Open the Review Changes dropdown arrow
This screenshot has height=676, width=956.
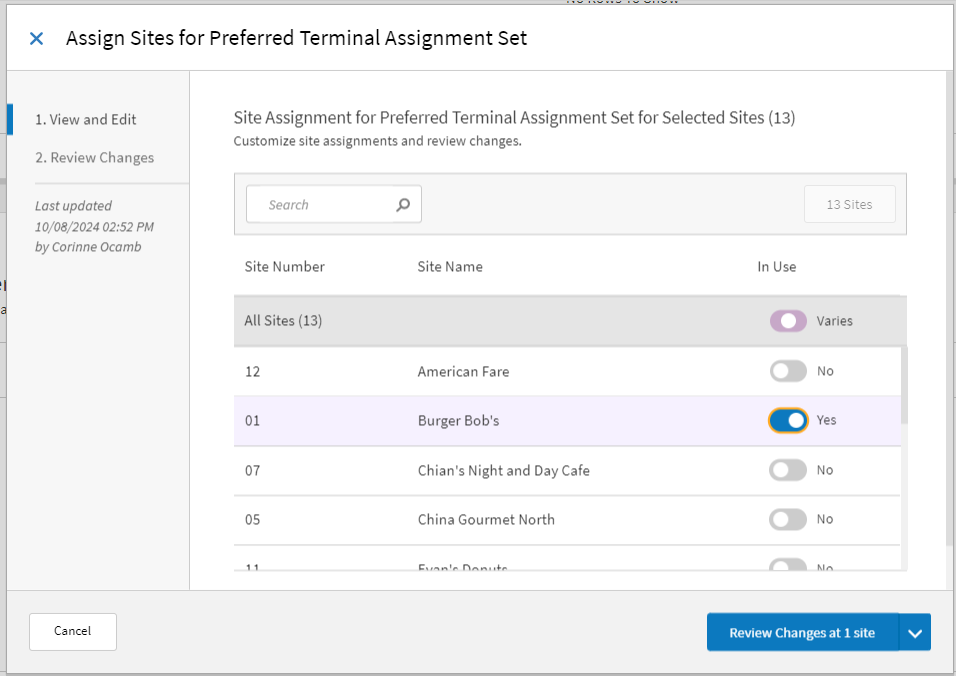pos(915,631)
